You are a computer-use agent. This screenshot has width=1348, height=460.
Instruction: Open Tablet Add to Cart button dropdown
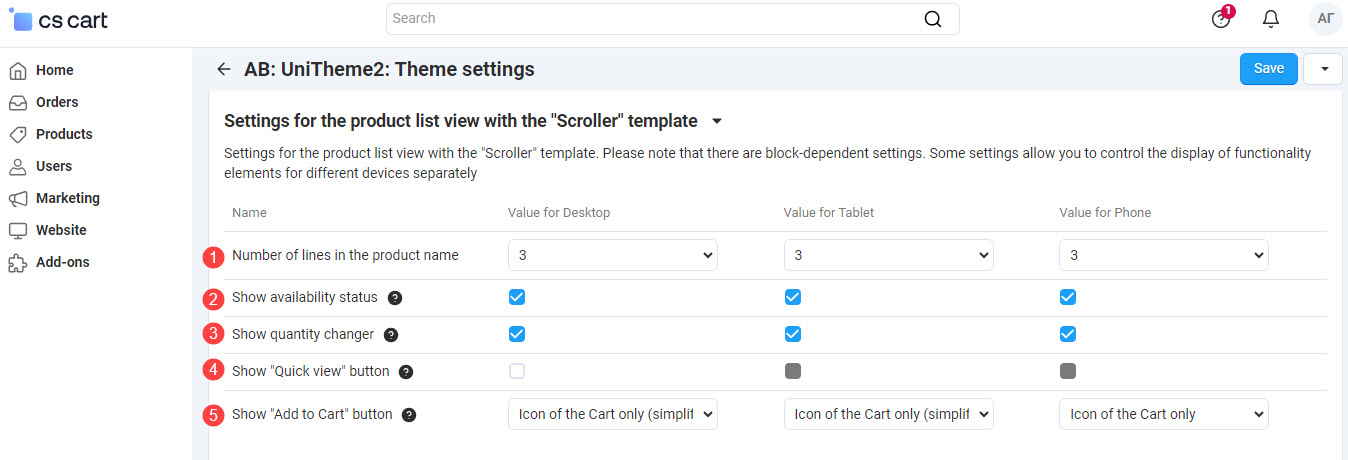click(889, 414)
